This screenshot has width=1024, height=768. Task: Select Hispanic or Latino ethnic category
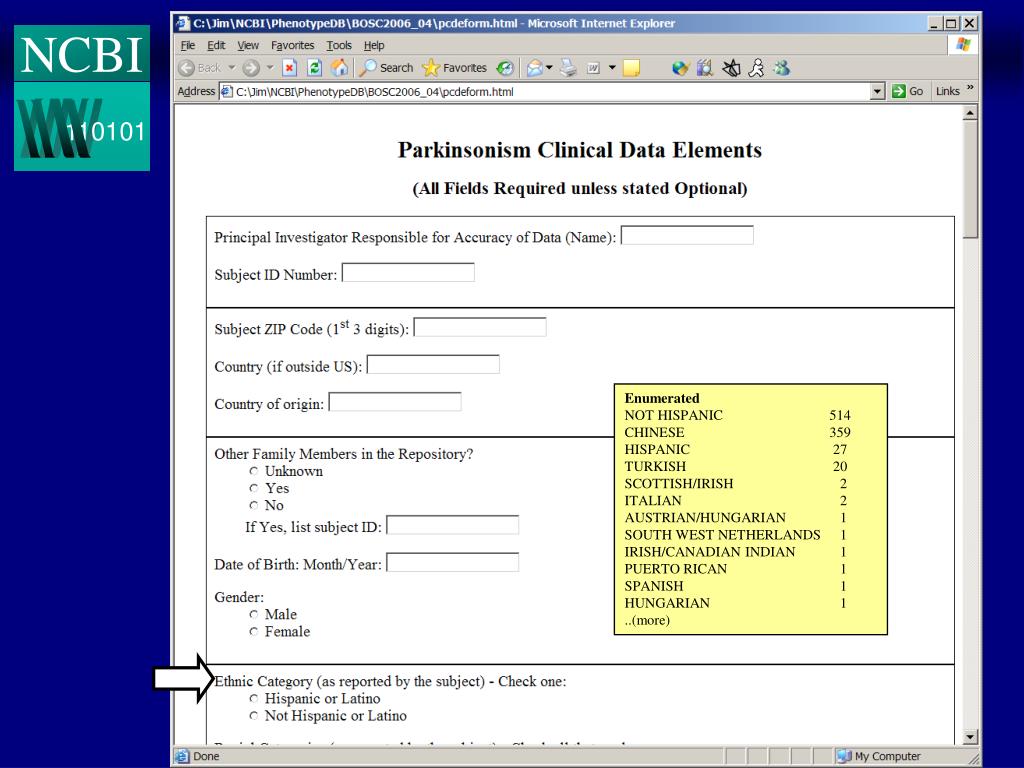[x=253, y=698]
